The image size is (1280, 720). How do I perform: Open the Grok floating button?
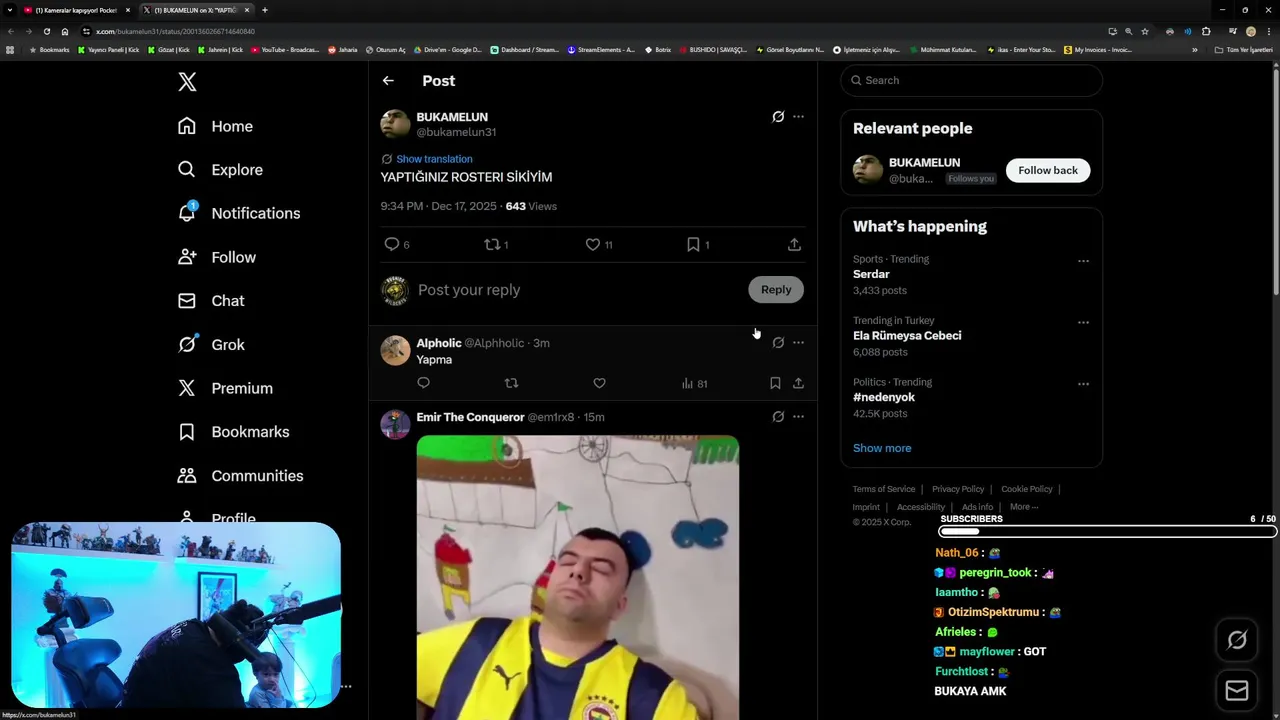1237,641
